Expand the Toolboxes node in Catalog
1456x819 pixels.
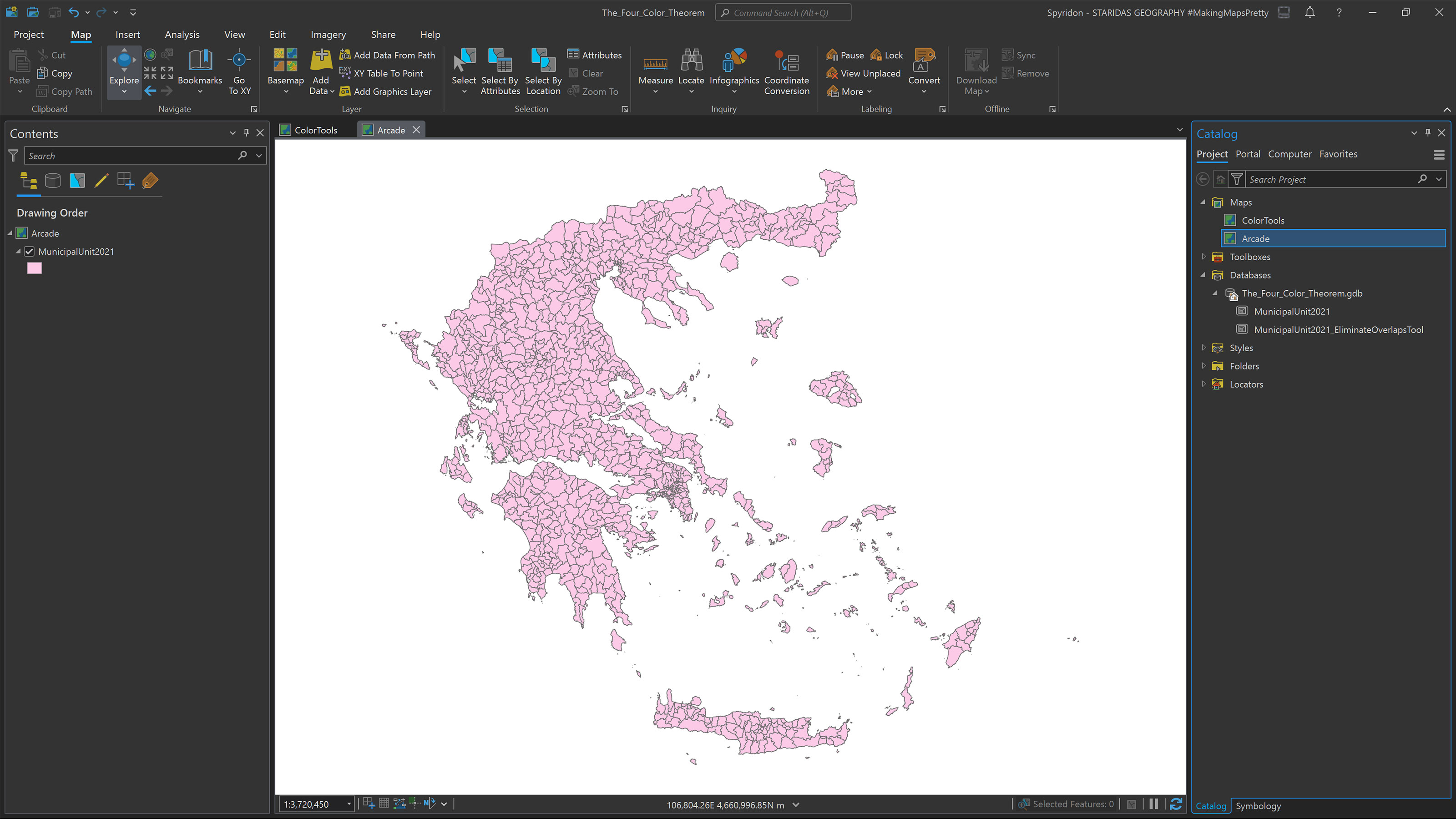(x=1204, y=257)
